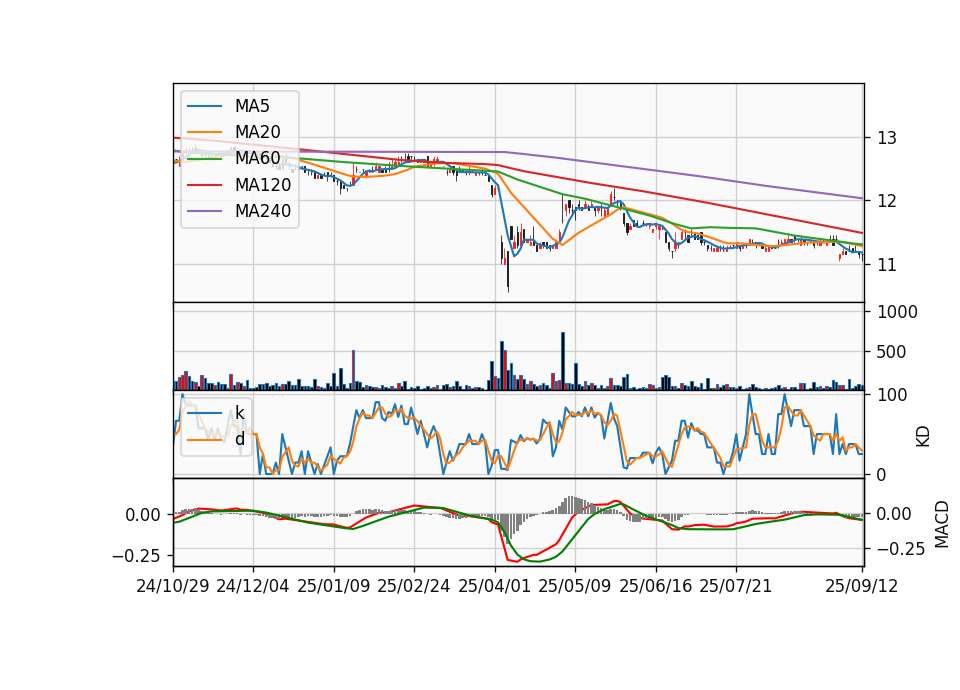
Task: Click the left MACD axis value −0.25
Action: (x=137, y=556)
